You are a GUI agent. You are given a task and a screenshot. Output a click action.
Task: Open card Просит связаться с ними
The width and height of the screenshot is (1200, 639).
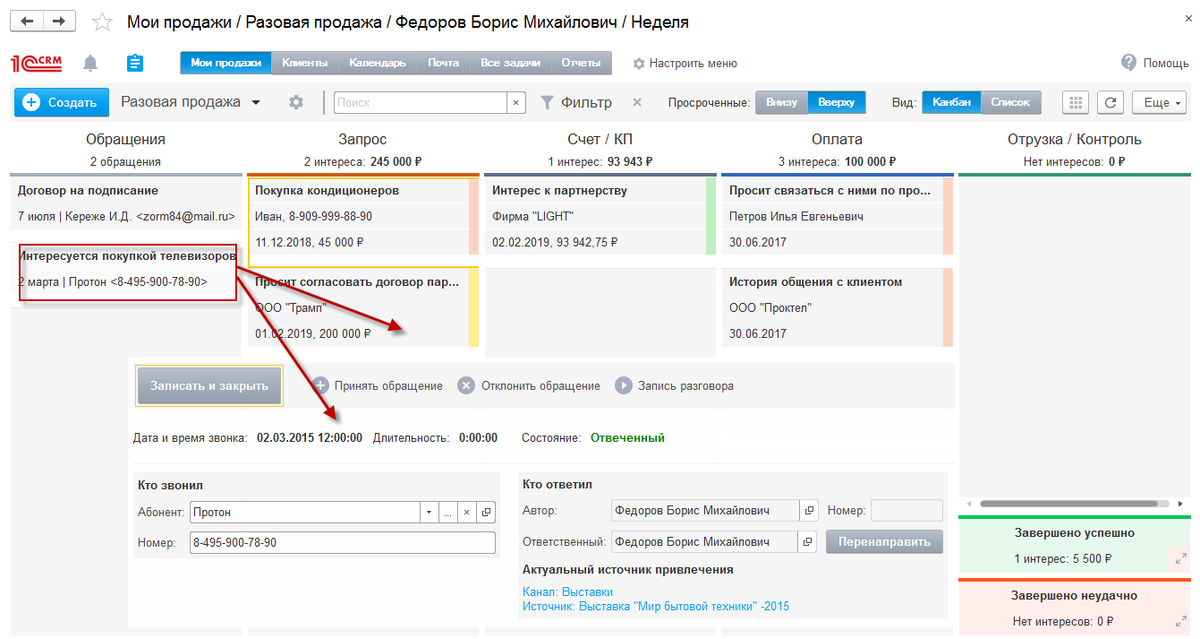point(838,216)
